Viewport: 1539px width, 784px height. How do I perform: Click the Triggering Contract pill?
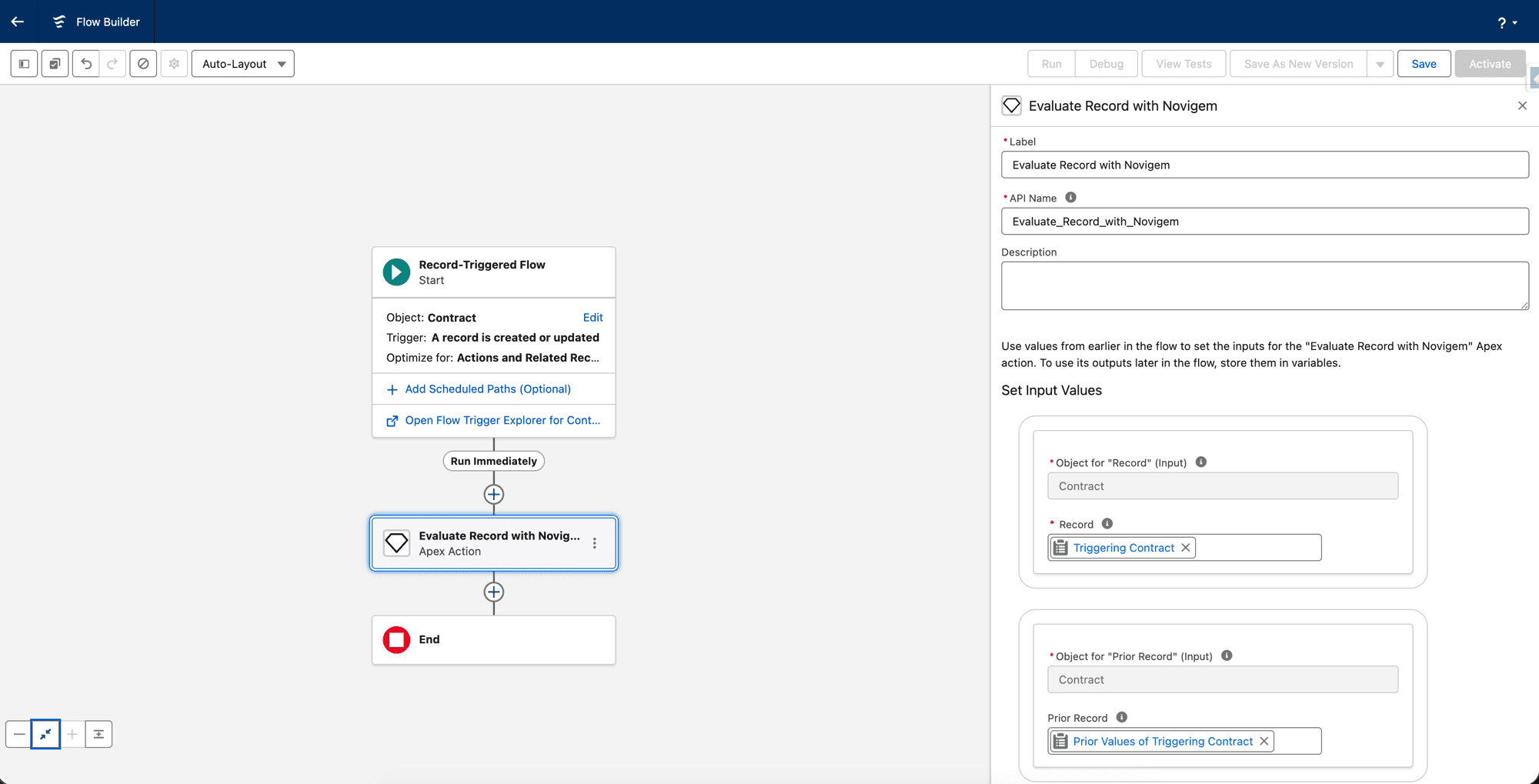tap(1123, 548)
